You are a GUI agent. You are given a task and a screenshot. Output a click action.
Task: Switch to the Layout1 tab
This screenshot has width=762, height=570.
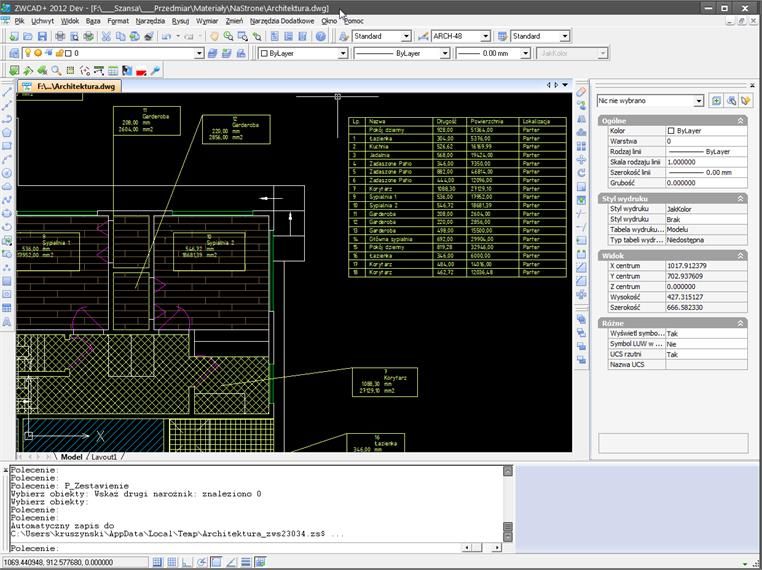(x=105, y=457)
